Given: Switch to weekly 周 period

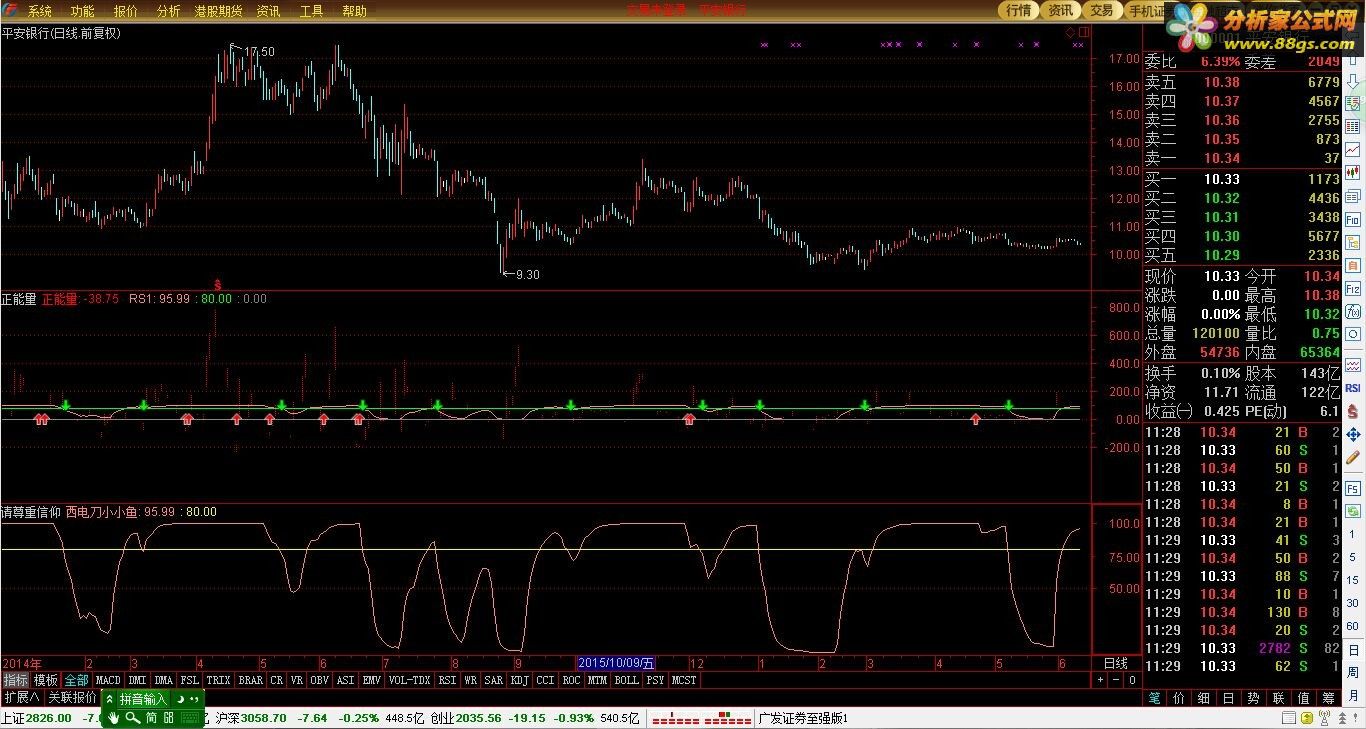Looking at the screenshot, I should [1352, 672].
